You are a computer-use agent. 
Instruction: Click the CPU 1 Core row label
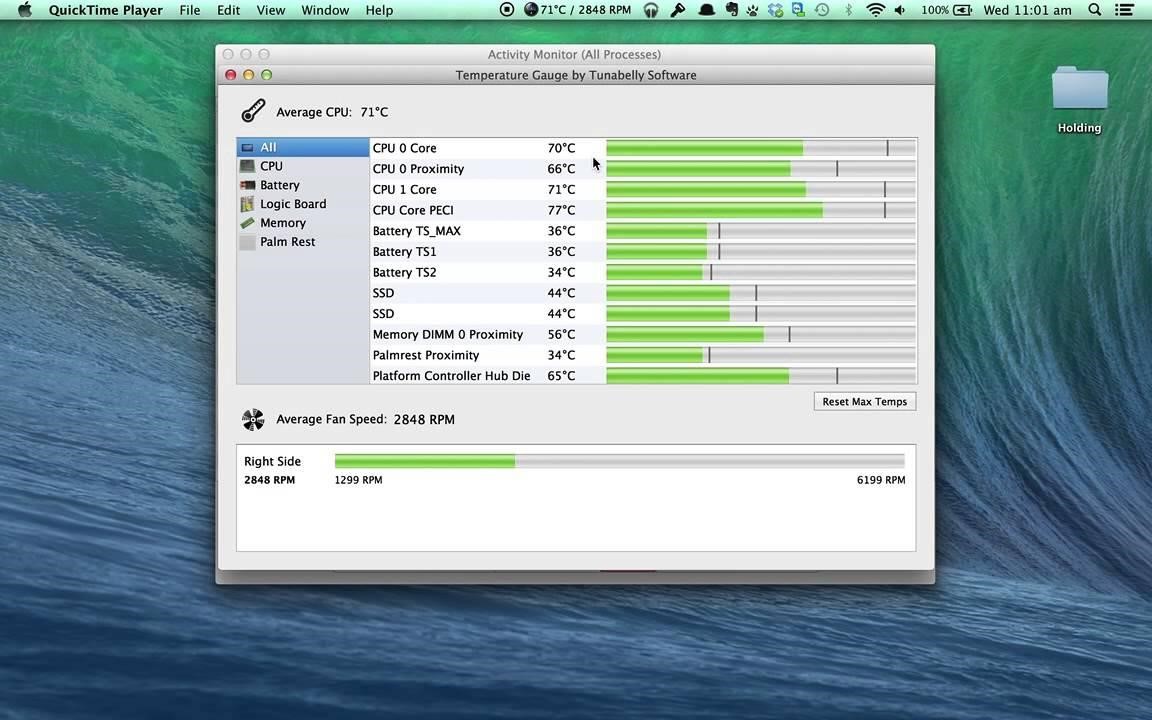[404, 189]
